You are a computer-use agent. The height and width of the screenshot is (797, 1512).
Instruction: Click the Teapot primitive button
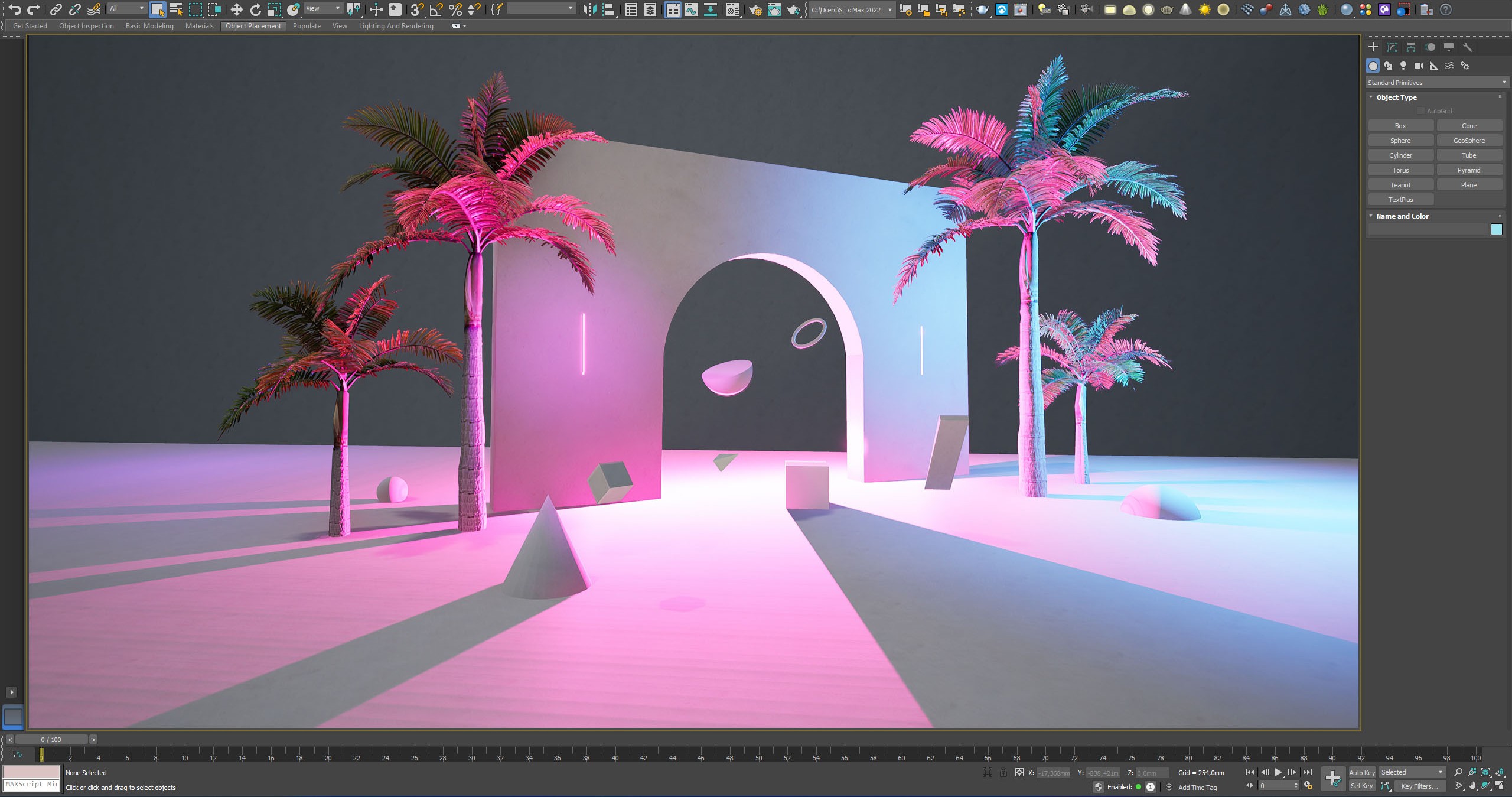point(1400,185)
